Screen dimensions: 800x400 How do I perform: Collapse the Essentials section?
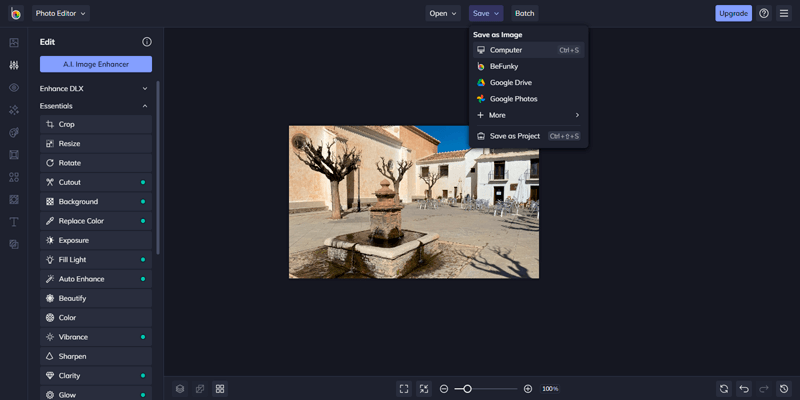click(95, 106)
